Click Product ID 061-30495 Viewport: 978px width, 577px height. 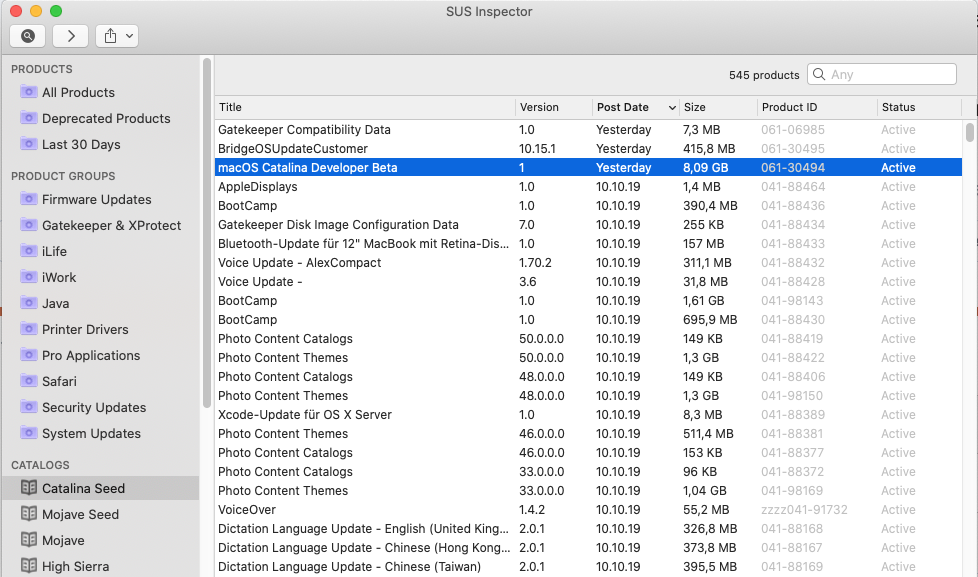pos(793,148)
